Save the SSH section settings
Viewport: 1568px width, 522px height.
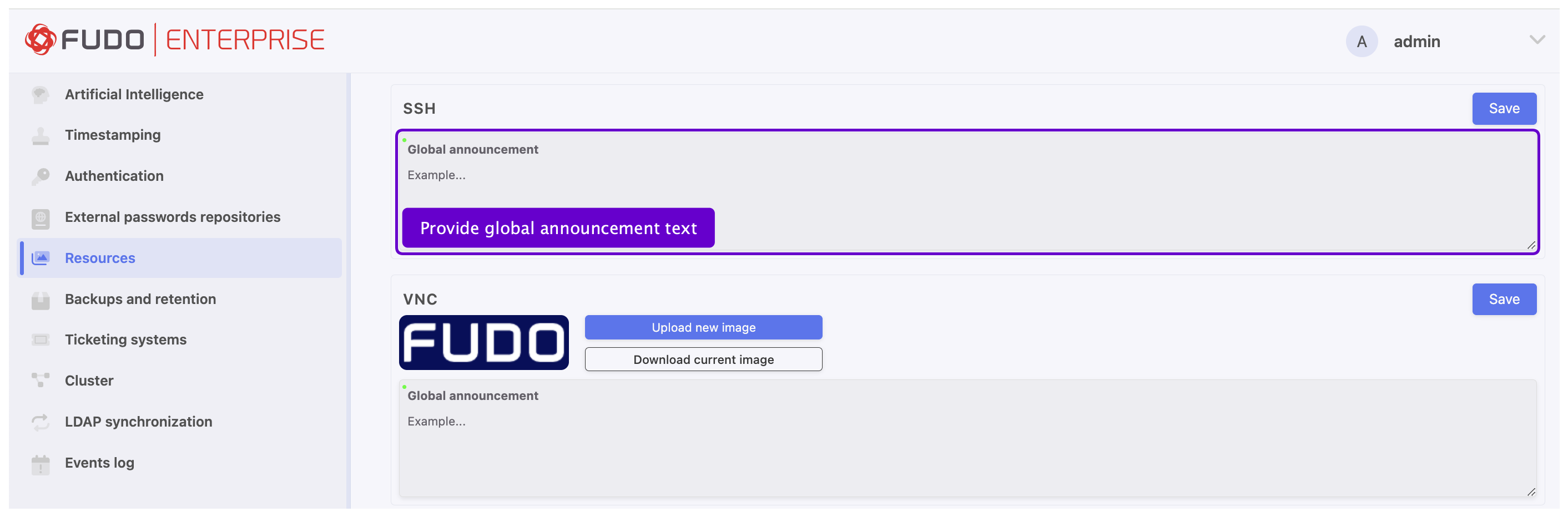(1503, 109)
